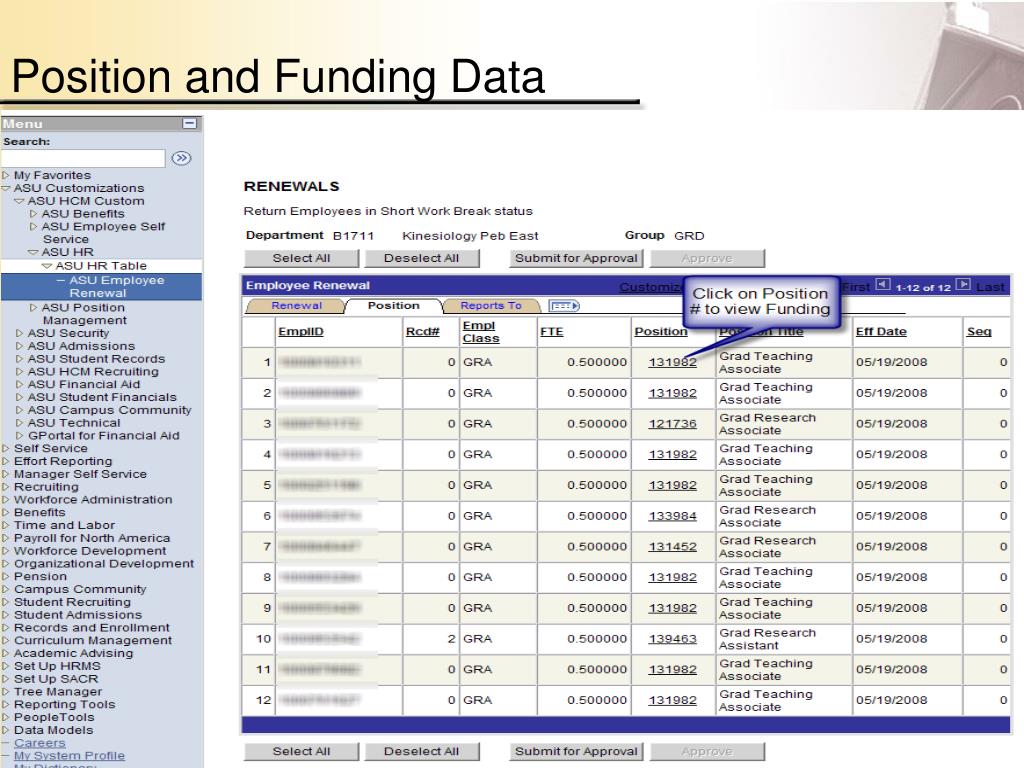1024x768 pixels.
Task: Open the Time and Labor menu item
Action: (x=64, y=525)
